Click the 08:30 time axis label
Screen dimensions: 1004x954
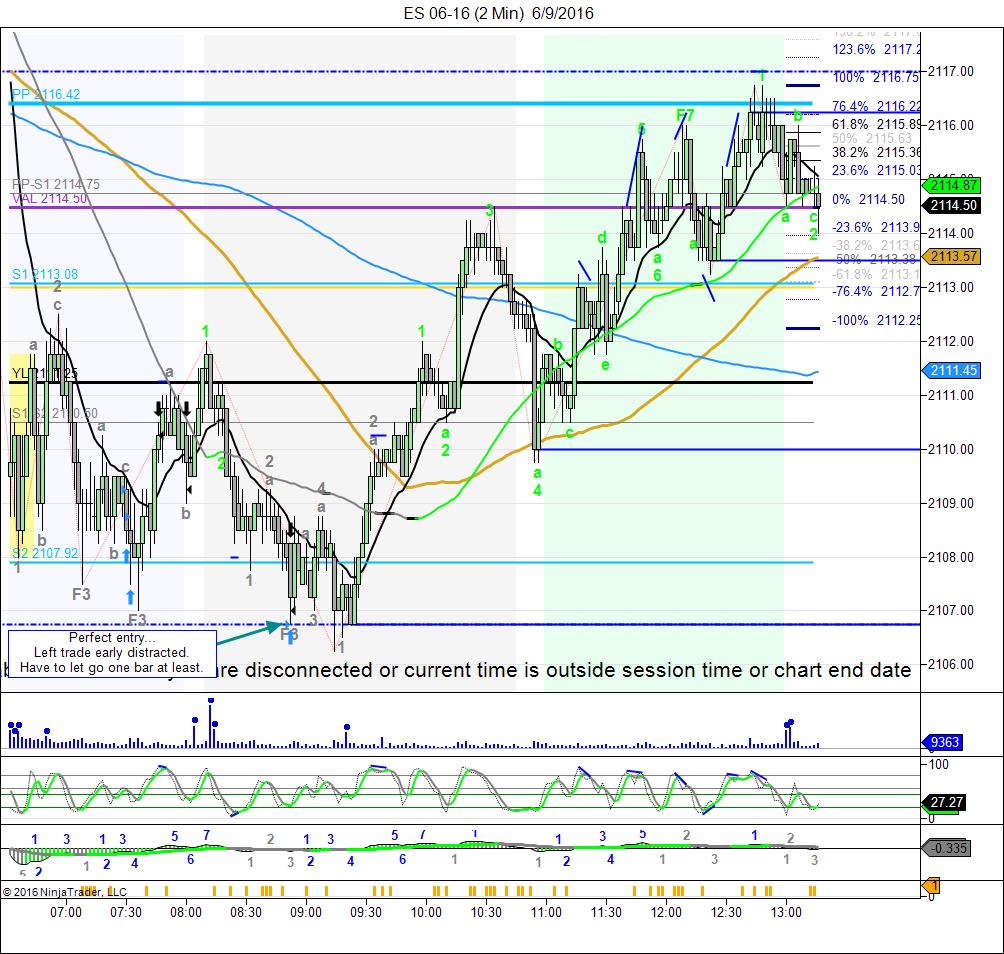(x=246, y=912)
